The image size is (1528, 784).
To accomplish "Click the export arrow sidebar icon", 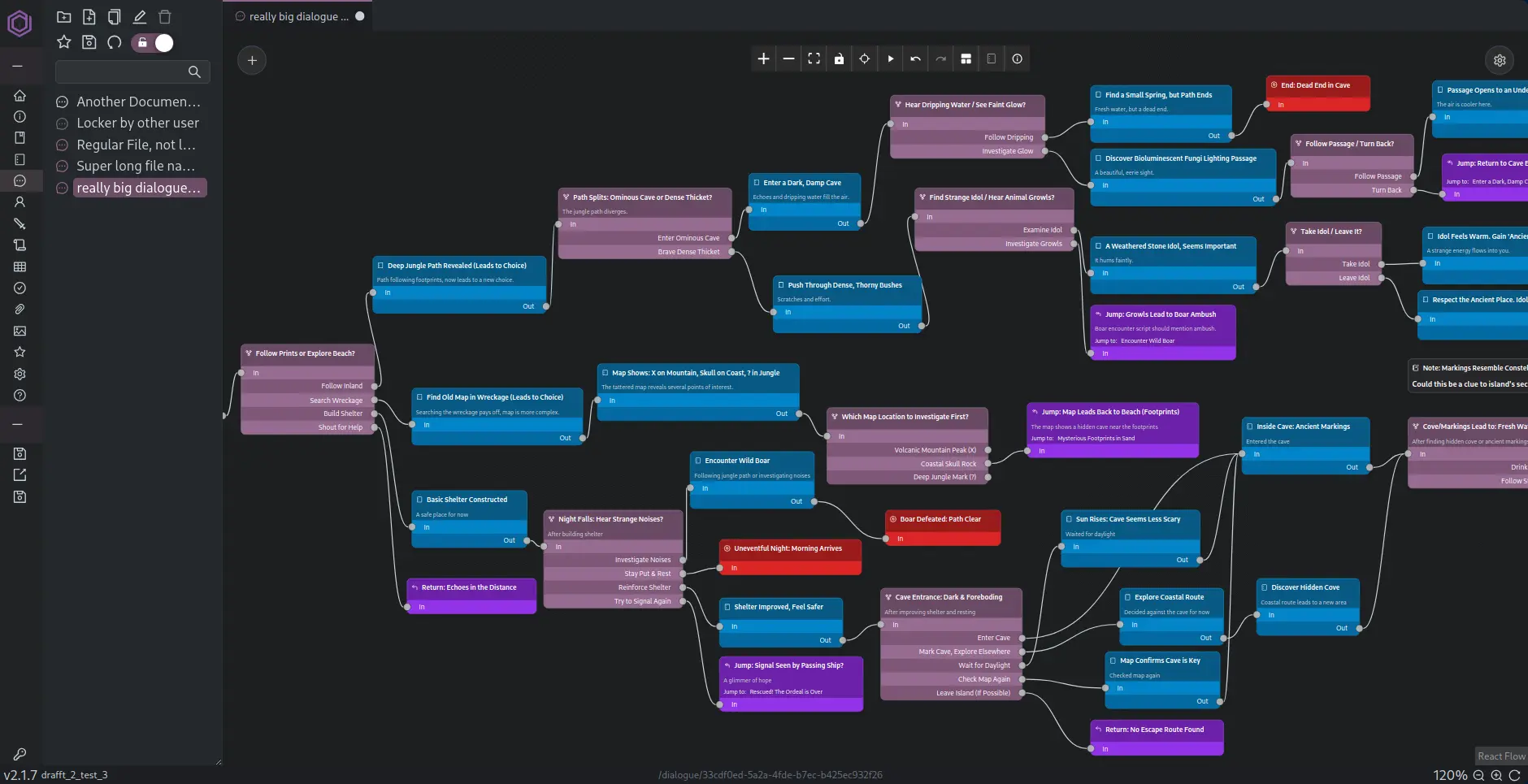I will (20, 474).
